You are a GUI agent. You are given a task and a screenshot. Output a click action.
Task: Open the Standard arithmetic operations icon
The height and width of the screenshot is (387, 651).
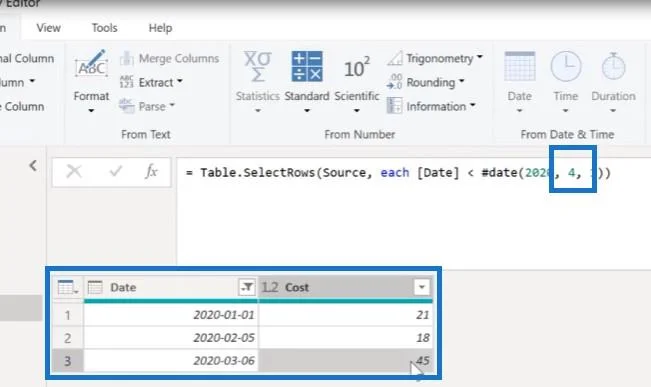pos(307,66)
